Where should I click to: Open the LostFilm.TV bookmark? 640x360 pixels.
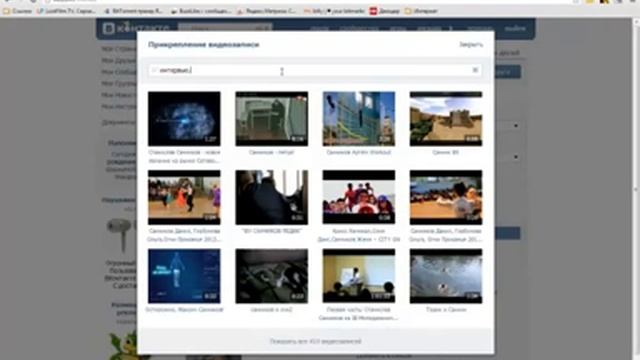[x=66, y=11]
